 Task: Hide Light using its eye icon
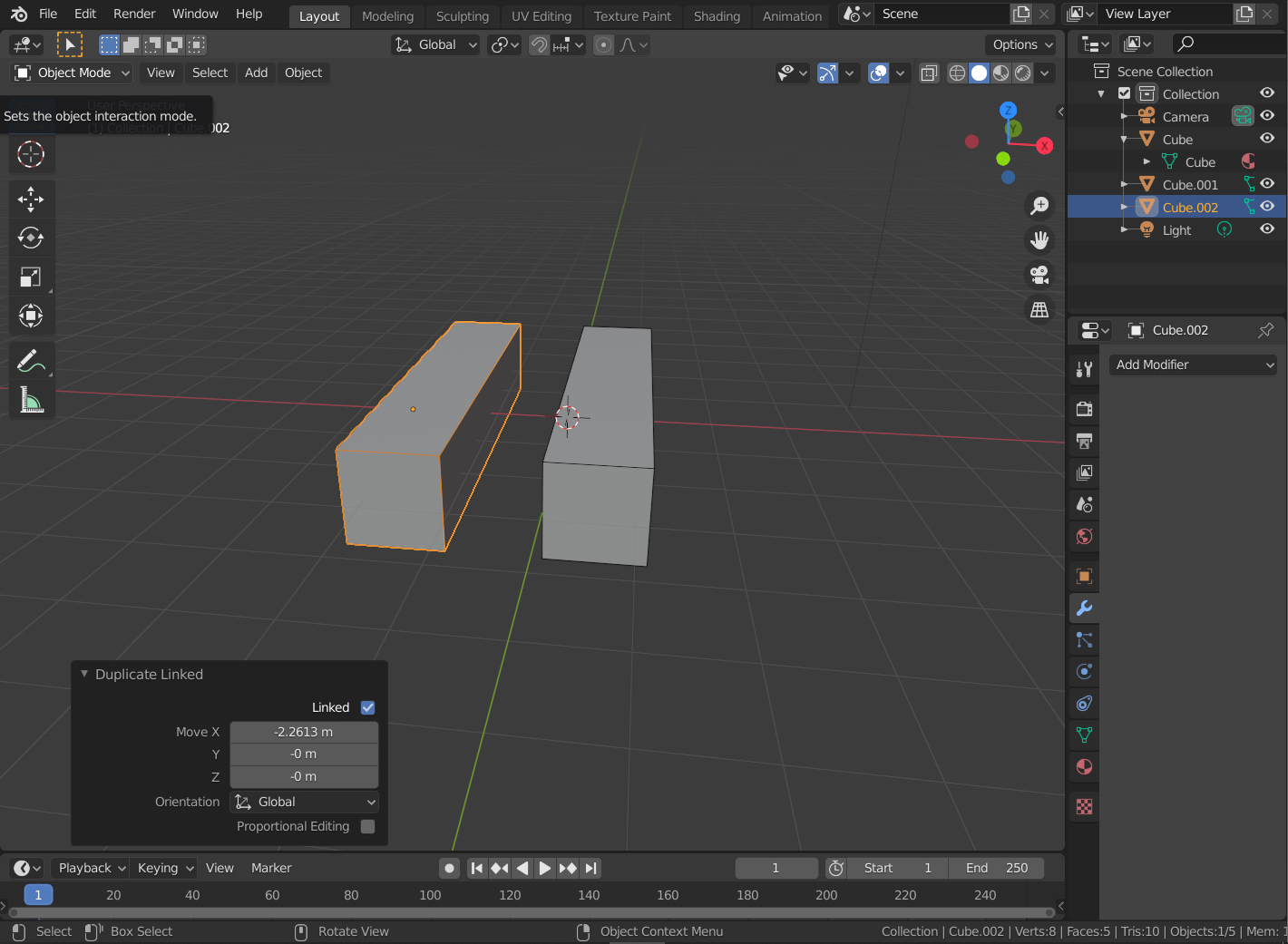1267,229
